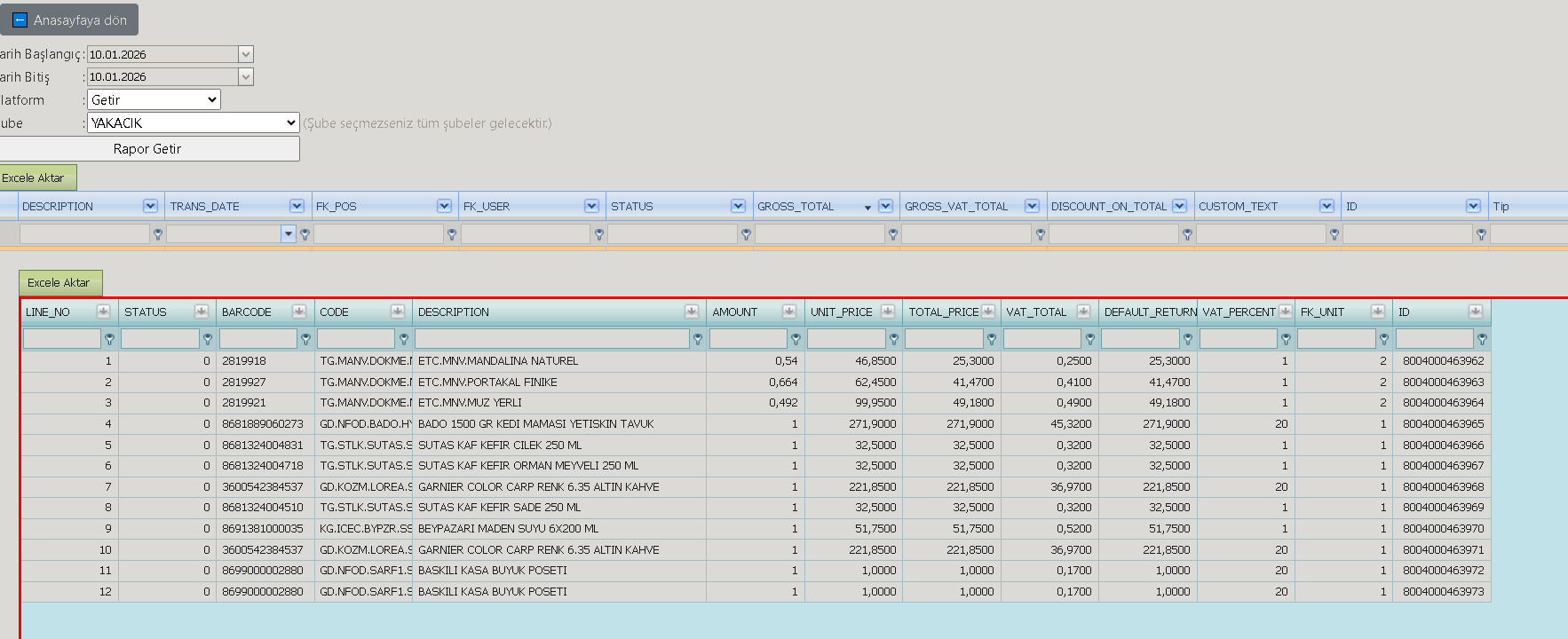Image resolution: width=1568 pixels, height=639 pixels.
Task: Click filter funnel icon under lower ID column
Action: point(1482,339)
